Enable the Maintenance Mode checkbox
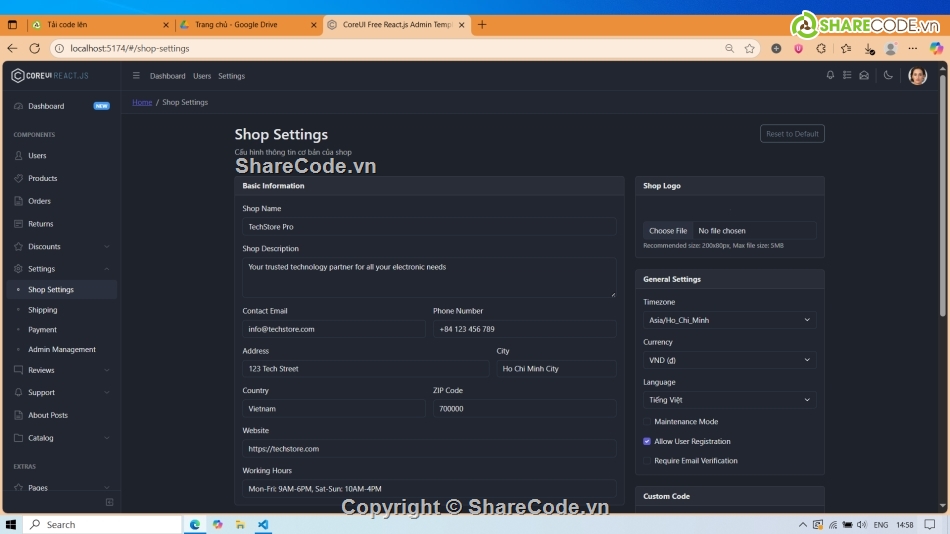This screenshot has width=950, height=534. click(x=647, y=422)
